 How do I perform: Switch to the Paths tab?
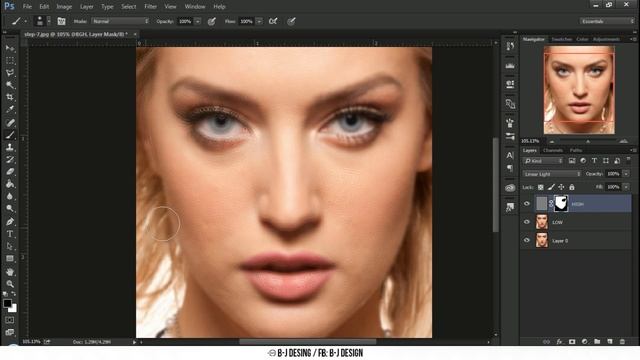[x=576, y=150]
